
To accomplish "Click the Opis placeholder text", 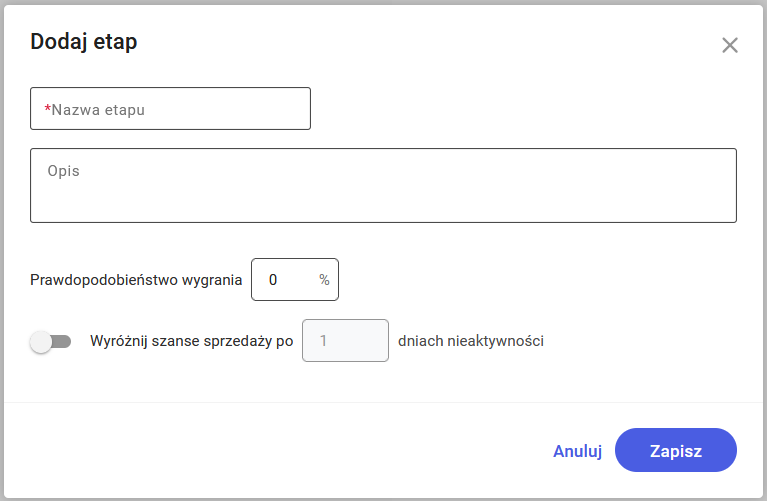I will [63, 171].
